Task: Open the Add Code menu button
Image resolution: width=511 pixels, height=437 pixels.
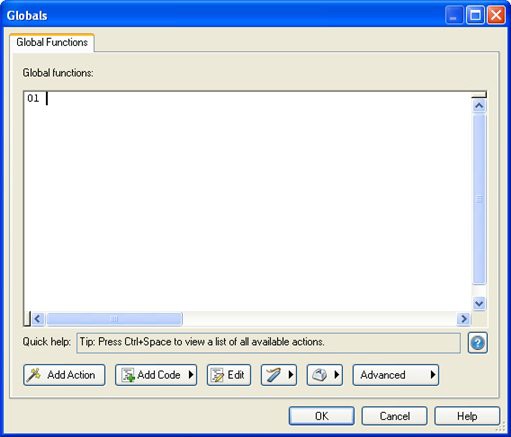Action: pos(156,375)
